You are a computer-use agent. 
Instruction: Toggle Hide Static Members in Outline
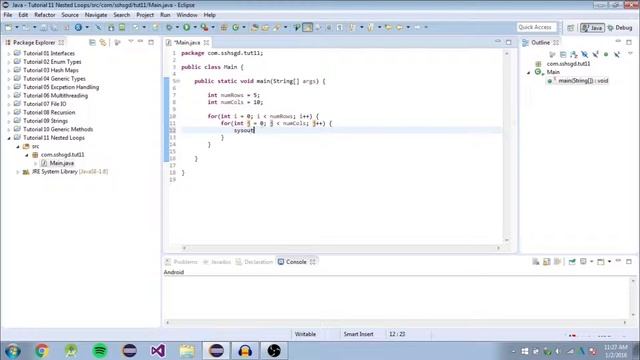tap(596, 54)
